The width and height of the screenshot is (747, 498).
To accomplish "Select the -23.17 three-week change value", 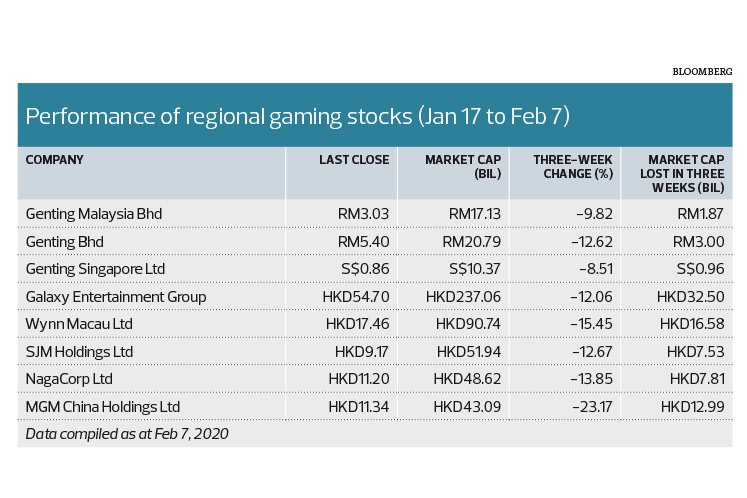I will pos(592,407).
